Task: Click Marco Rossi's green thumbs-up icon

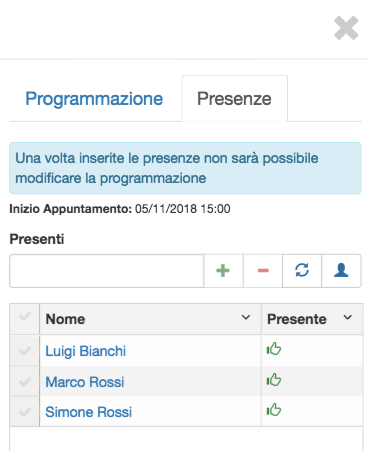Action: point(274,380)
